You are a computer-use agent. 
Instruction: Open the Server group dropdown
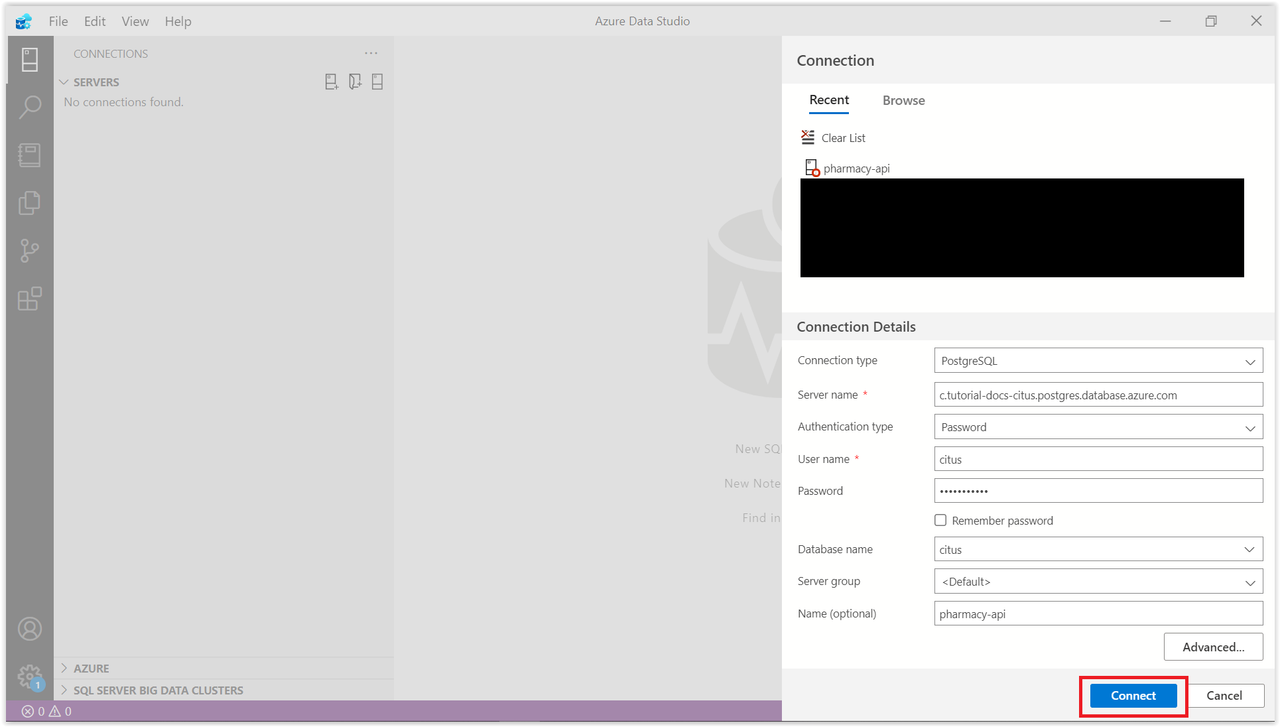tap(1099, 582)
